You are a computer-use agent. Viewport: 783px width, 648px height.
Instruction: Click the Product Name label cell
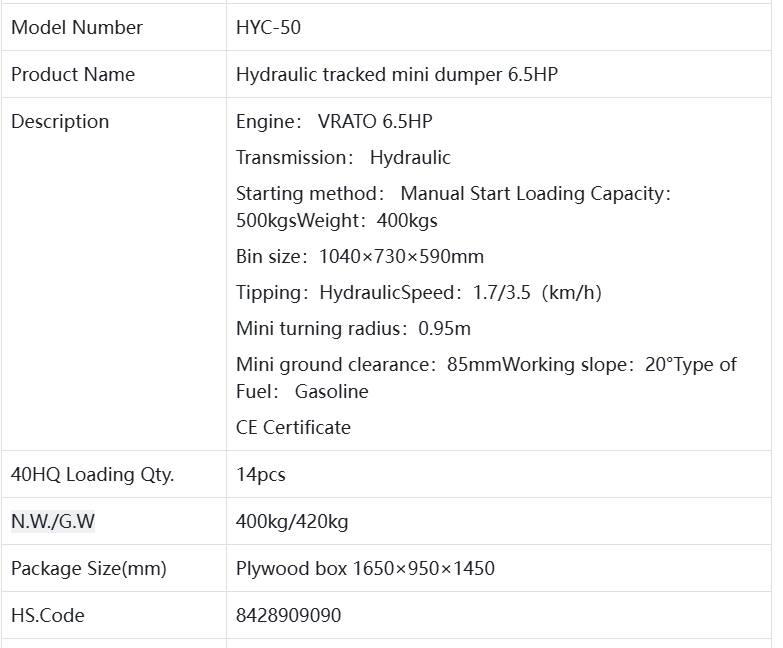click(73, 75)
